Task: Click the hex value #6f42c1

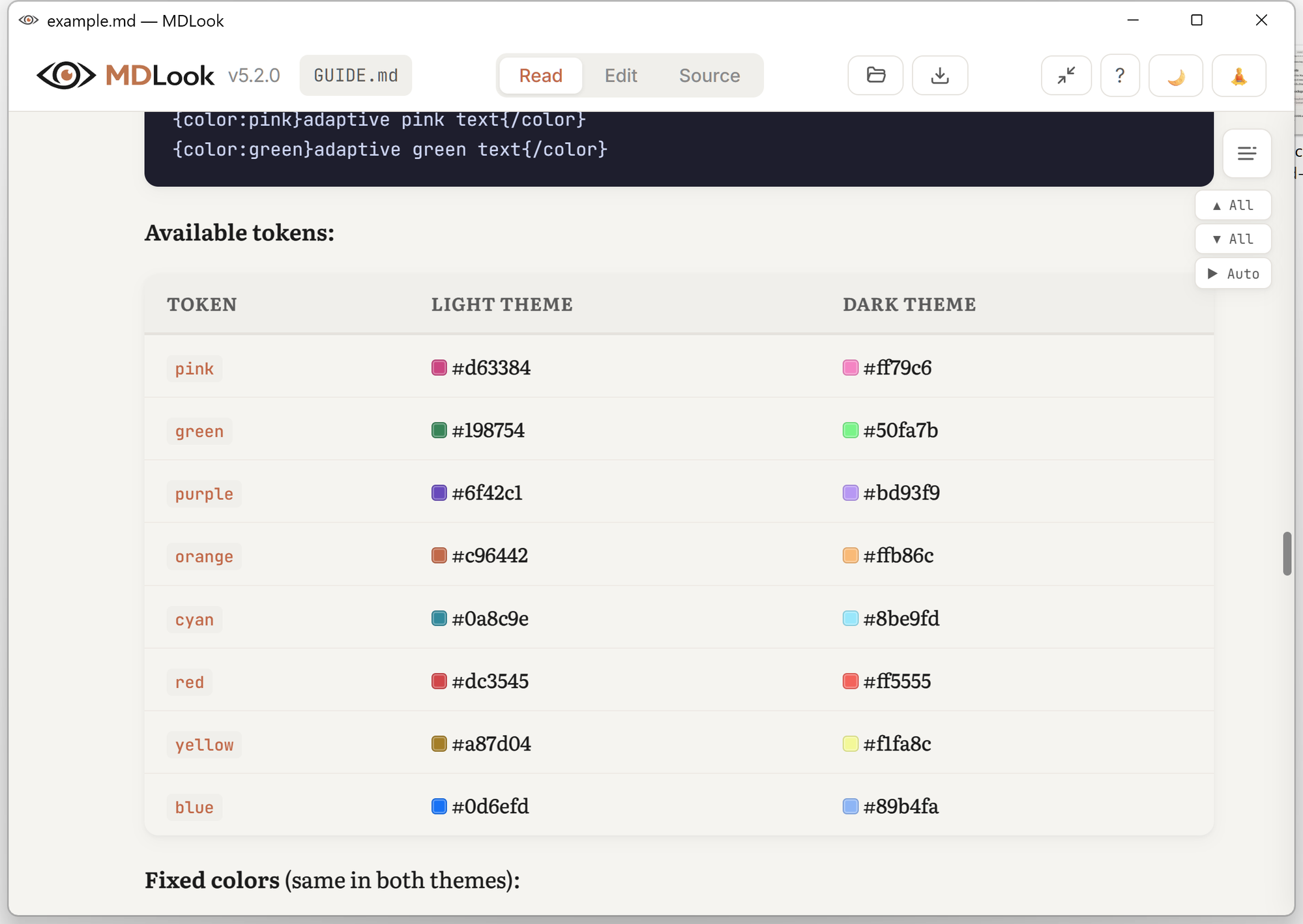Action: (488, 493)
